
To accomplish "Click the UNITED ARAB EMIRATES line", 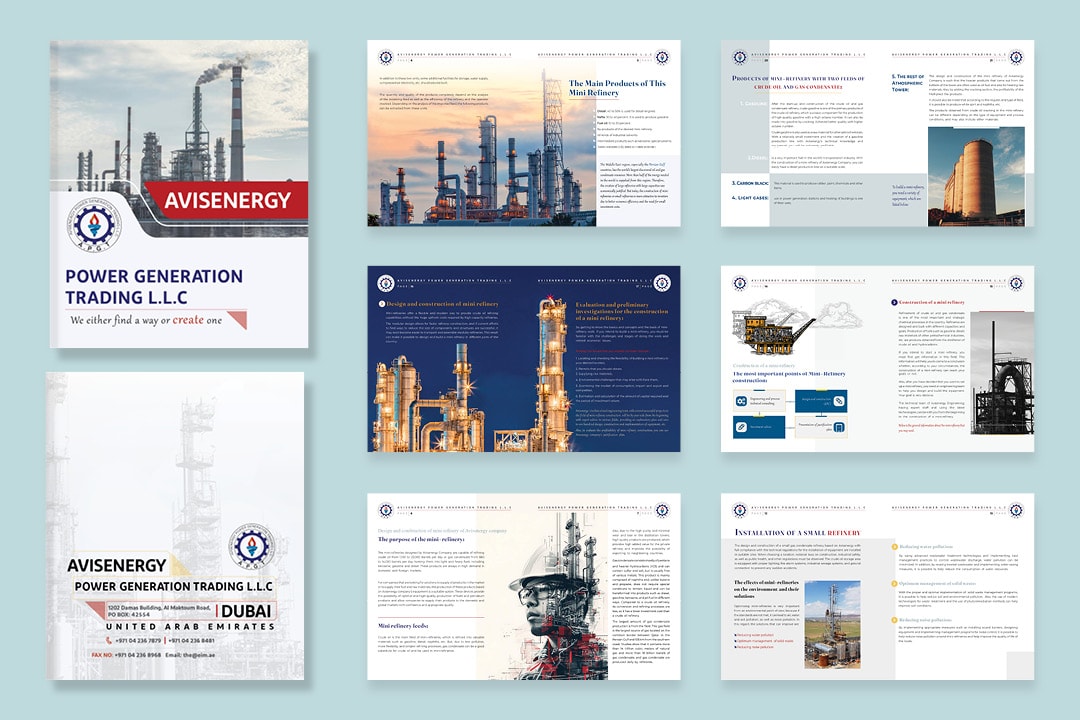I will (x=190, y=627).
